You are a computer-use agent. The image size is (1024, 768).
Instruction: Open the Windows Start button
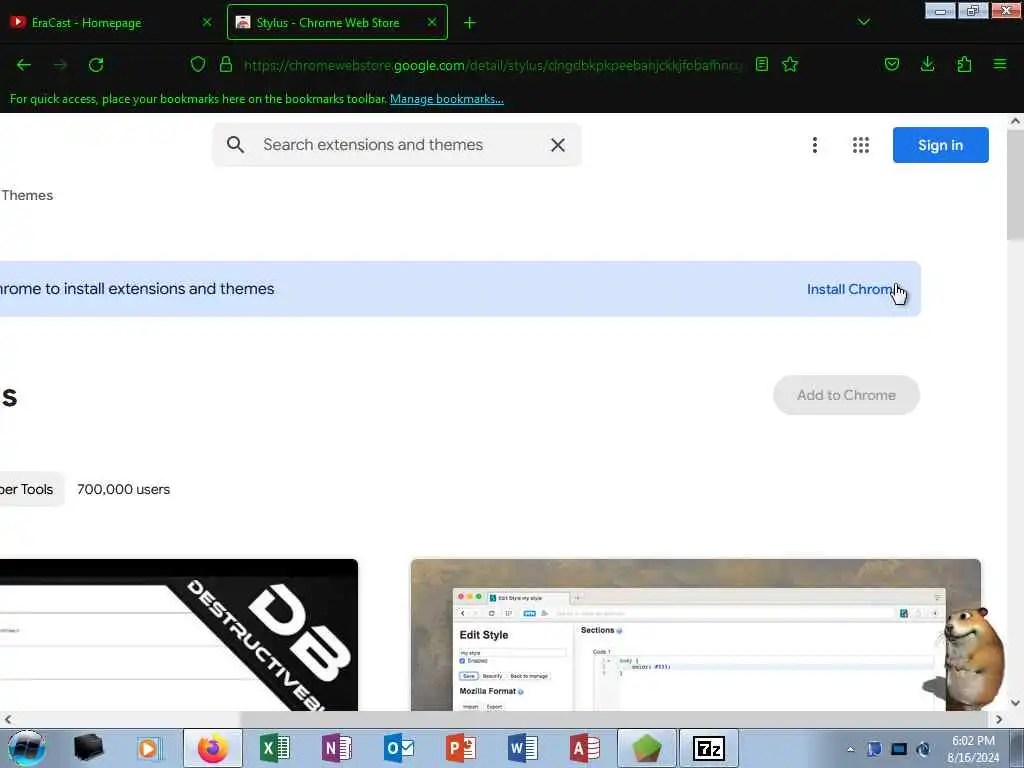point(26,748)
